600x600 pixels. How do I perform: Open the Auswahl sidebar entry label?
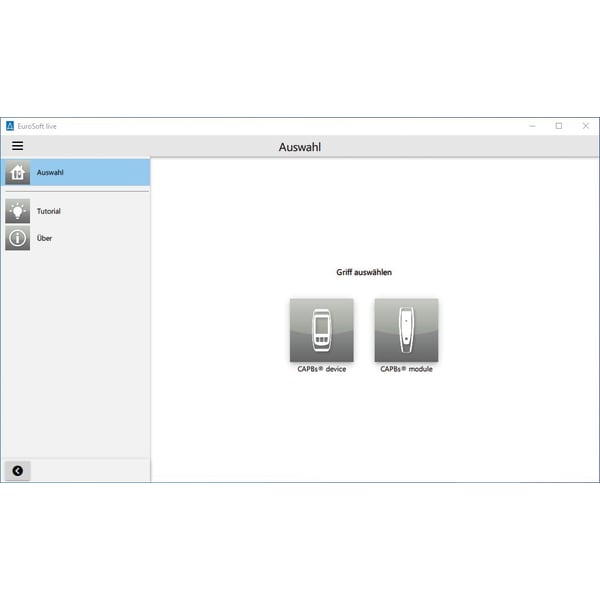point(50,172)
